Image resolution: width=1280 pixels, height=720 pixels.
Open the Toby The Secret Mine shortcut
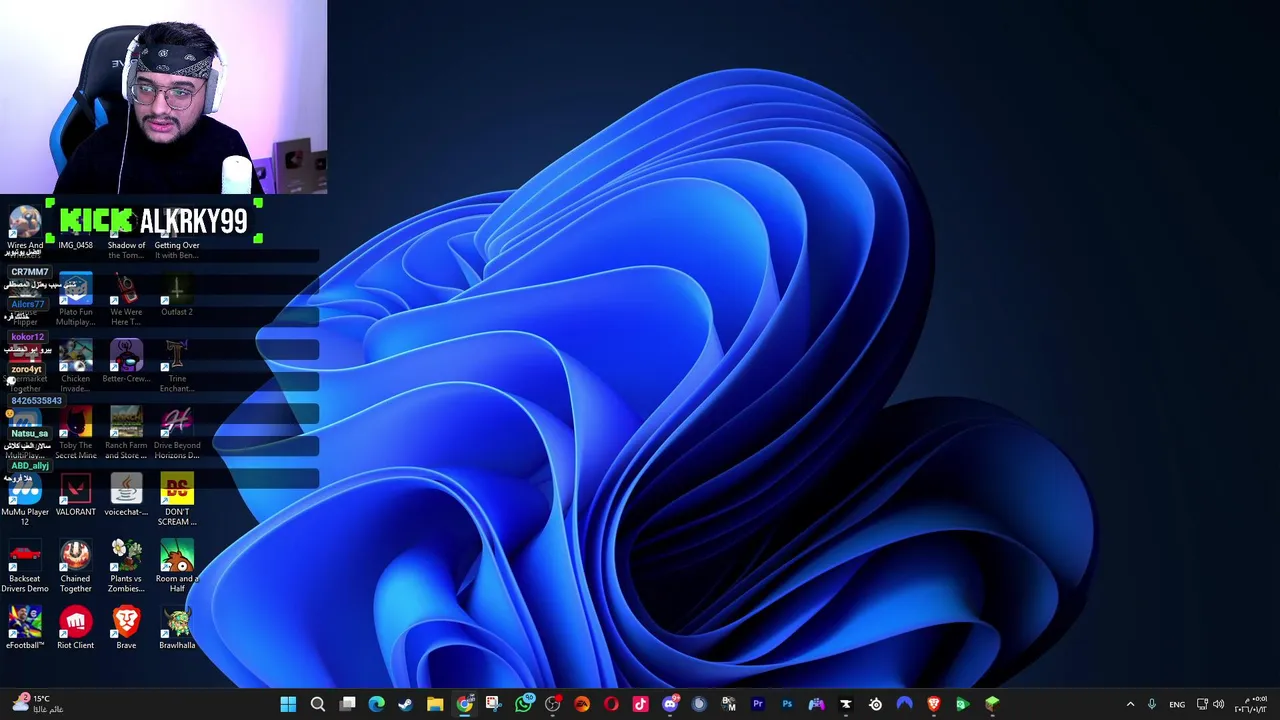(75, 434)
